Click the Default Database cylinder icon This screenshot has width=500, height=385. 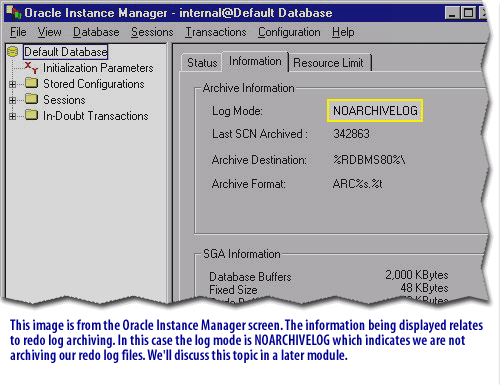click(x=13, y=51)
